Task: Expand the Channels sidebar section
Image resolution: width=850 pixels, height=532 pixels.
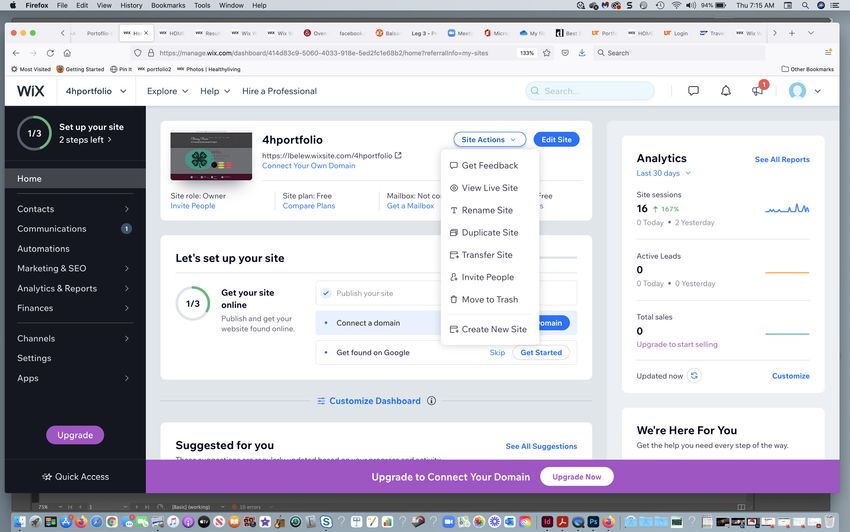Action: (x=73, y=338)
